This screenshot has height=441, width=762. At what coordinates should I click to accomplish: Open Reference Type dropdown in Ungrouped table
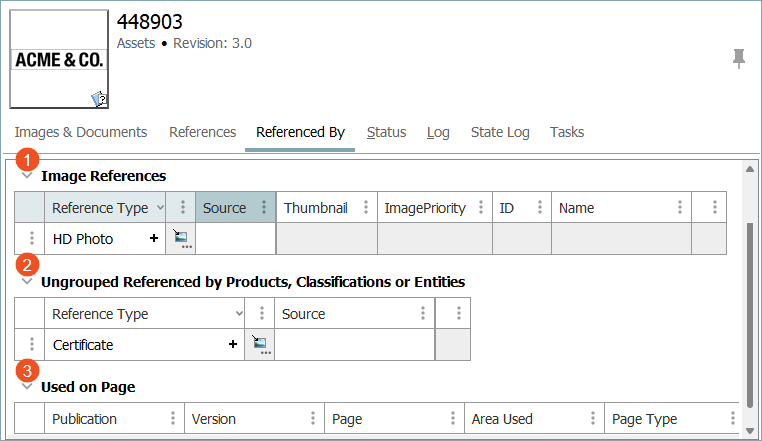pos(237,314)
